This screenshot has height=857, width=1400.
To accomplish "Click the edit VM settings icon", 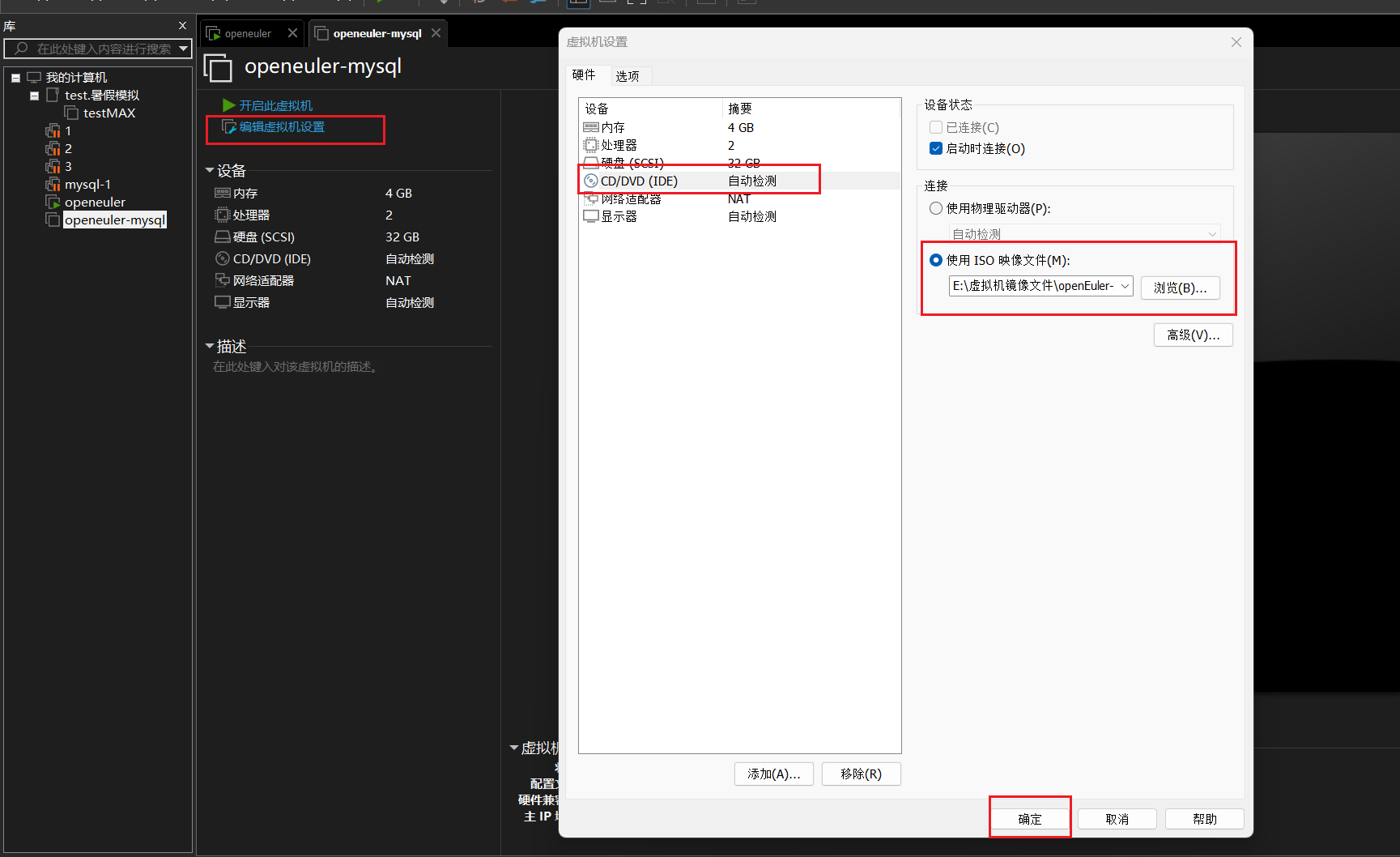I will (x=229, y=127).
